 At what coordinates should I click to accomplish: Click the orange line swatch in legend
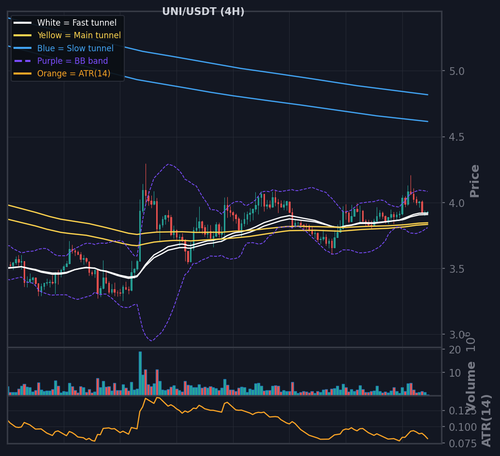[x=22, y=74]
